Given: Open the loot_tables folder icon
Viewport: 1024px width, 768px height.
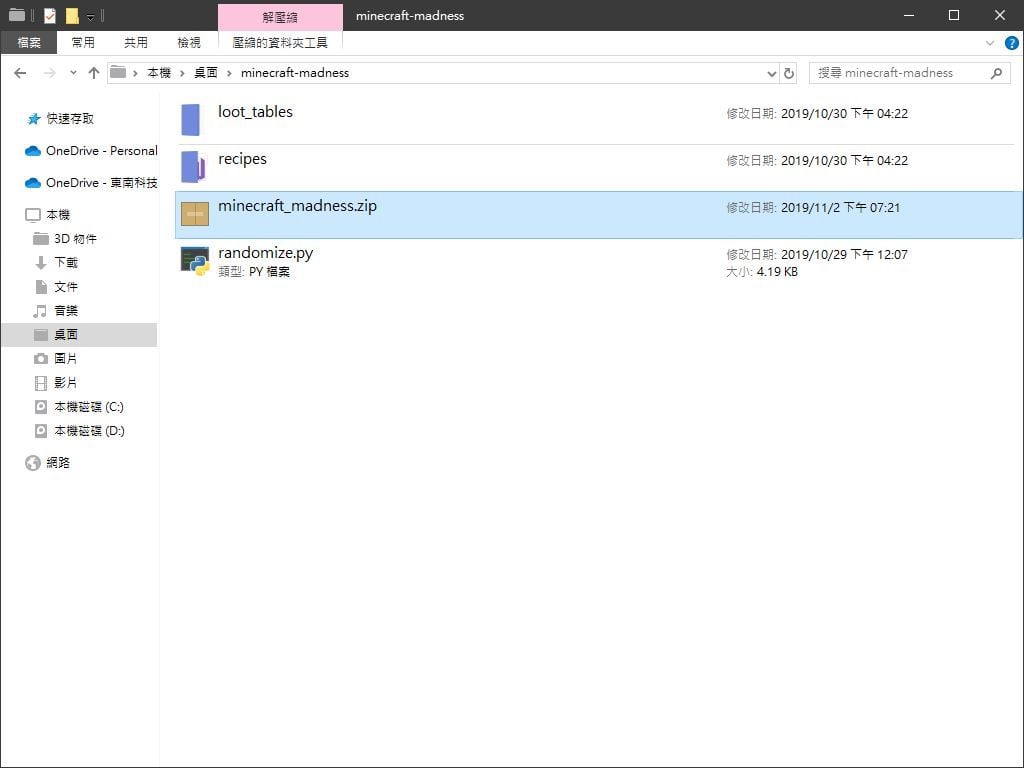Looking at the screenshot, I should [x=191, y=120].
